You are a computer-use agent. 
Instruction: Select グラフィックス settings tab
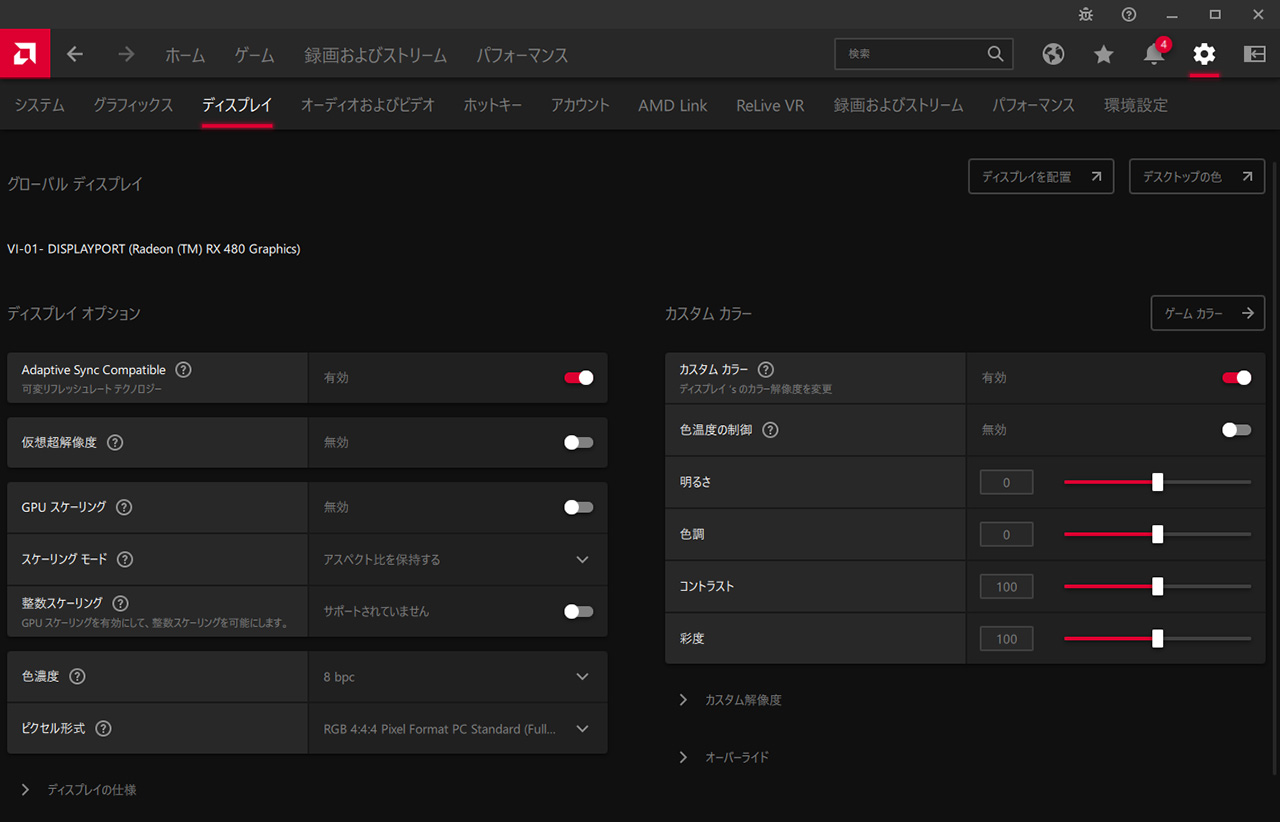click(133, 105)
